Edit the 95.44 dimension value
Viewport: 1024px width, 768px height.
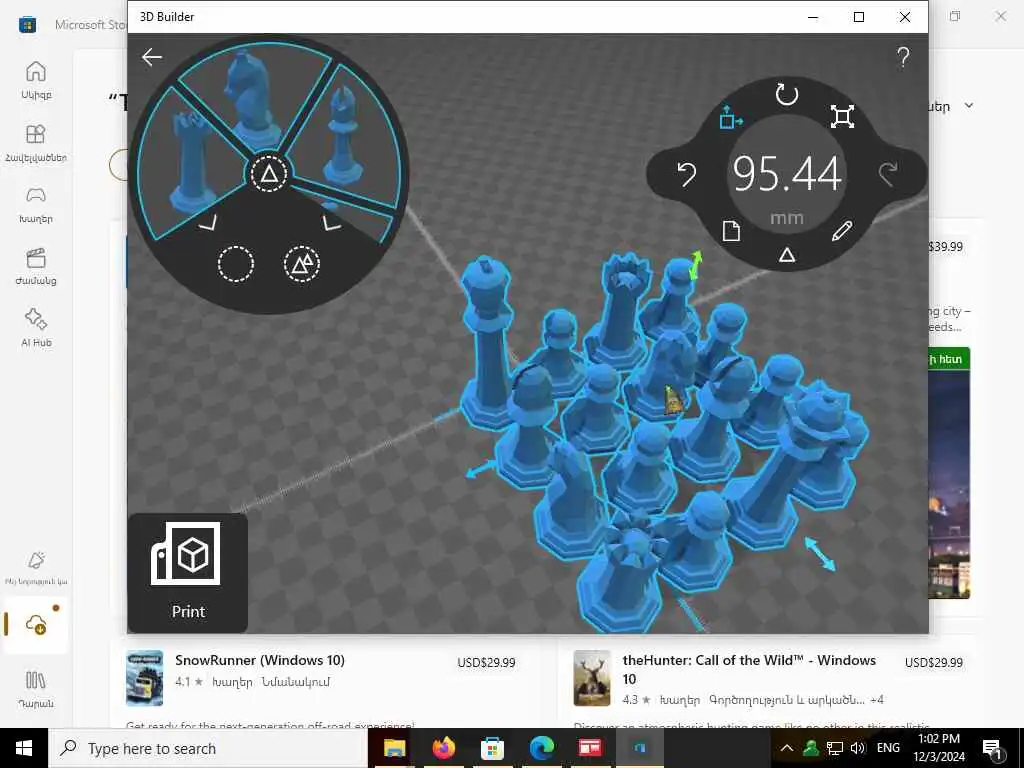click(x=786, y=174)
